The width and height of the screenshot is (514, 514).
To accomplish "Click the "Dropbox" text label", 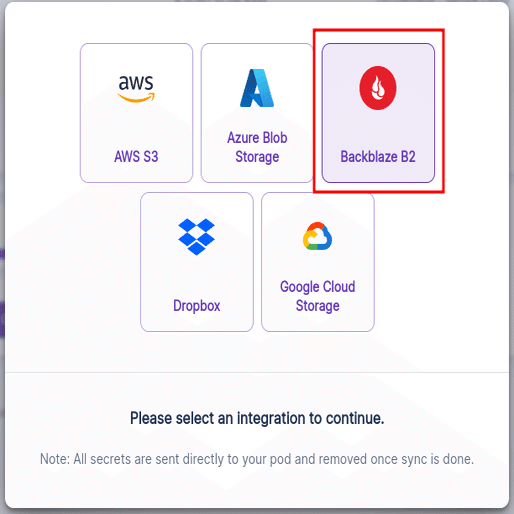I will click(x=197, y=306).
